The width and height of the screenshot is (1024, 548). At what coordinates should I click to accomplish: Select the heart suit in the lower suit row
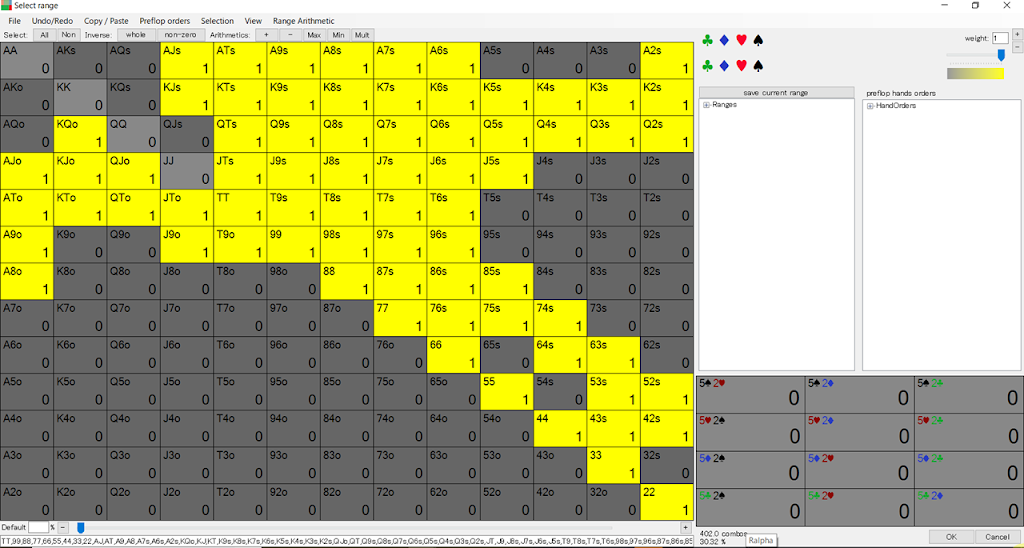click(741, 65)
